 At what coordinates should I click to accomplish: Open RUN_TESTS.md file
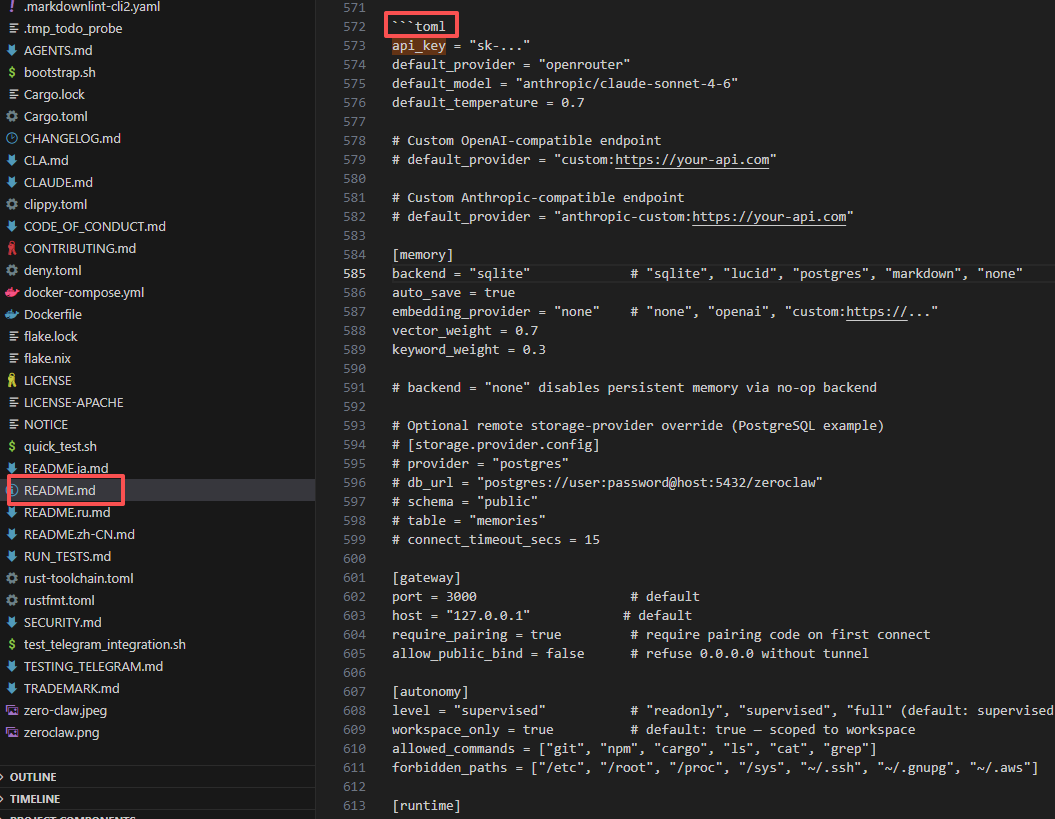click(x=67, y=557)
